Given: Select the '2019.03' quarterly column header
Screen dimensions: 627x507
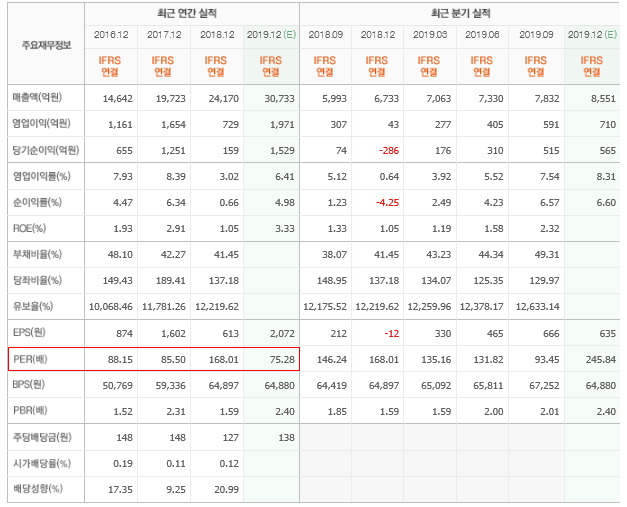Looking at the screenshot, I should [430, 35].
